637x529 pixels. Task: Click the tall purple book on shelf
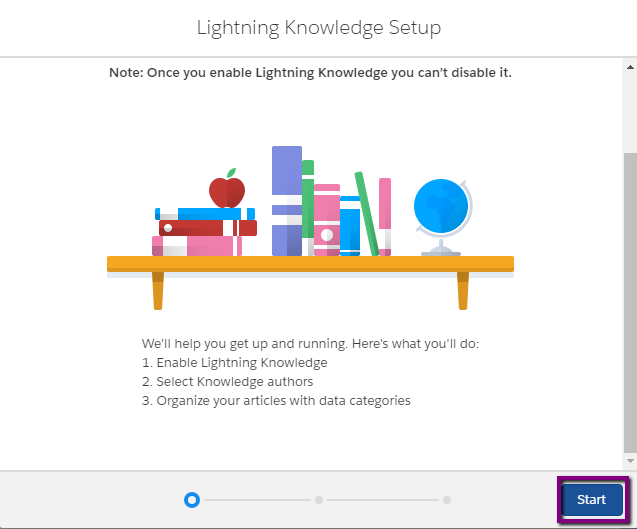(287, 201)
